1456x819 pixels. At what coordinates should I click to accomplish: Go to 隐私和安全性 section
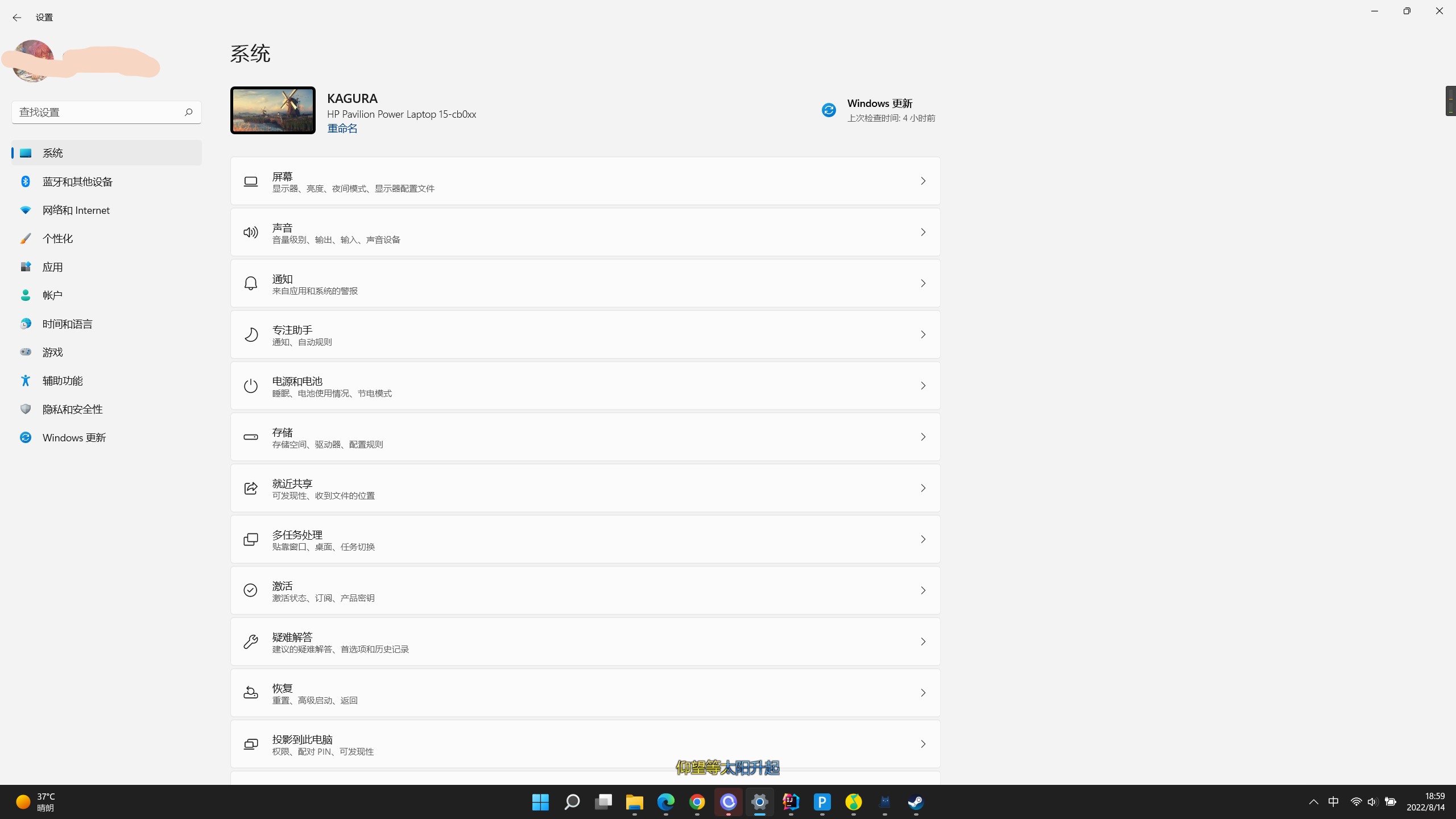click(x=72, y=409)
